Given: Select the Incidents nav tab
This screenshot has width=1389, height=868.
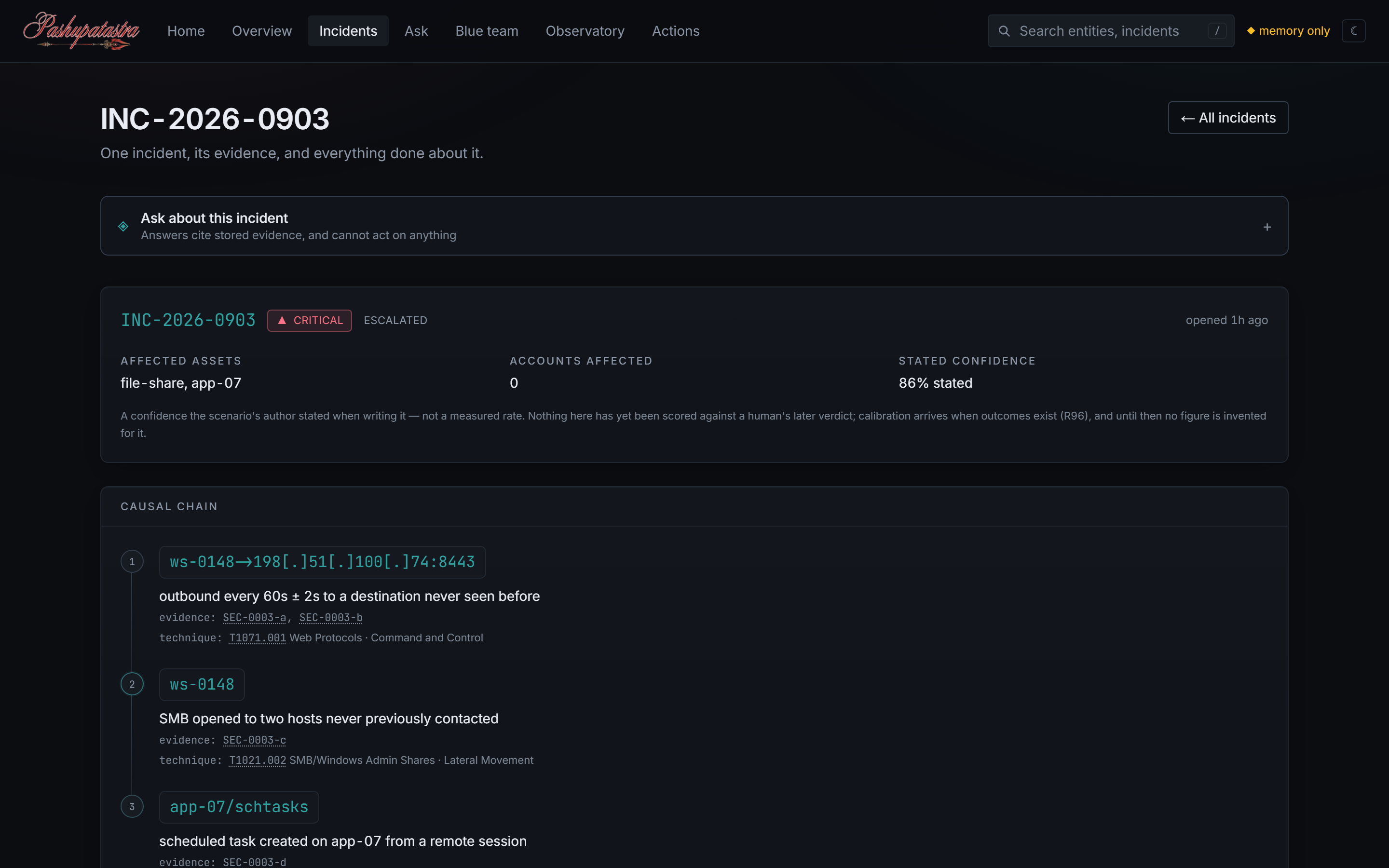Looking at the screenshot, I should pos(348,31).
